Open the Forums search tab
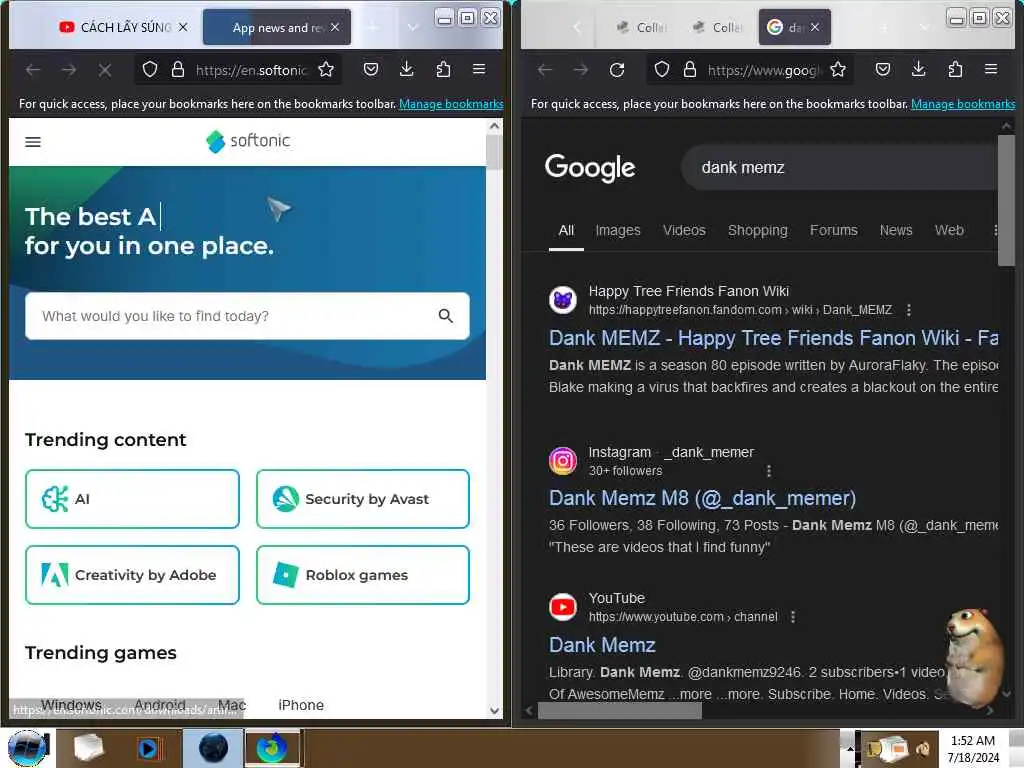1024x768 pixels. [833, 230]
